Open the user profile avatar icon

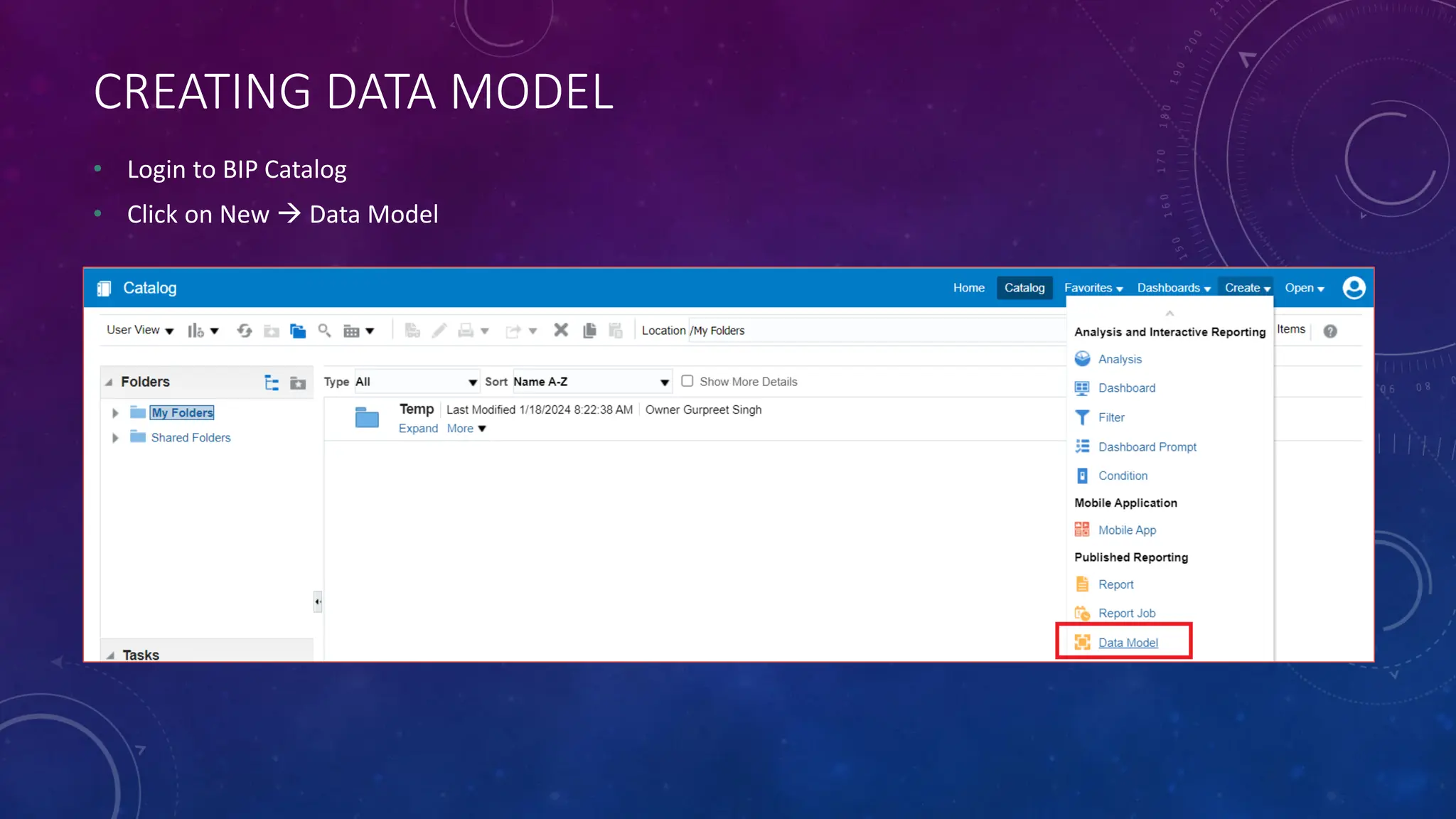tap(1354, 288)
